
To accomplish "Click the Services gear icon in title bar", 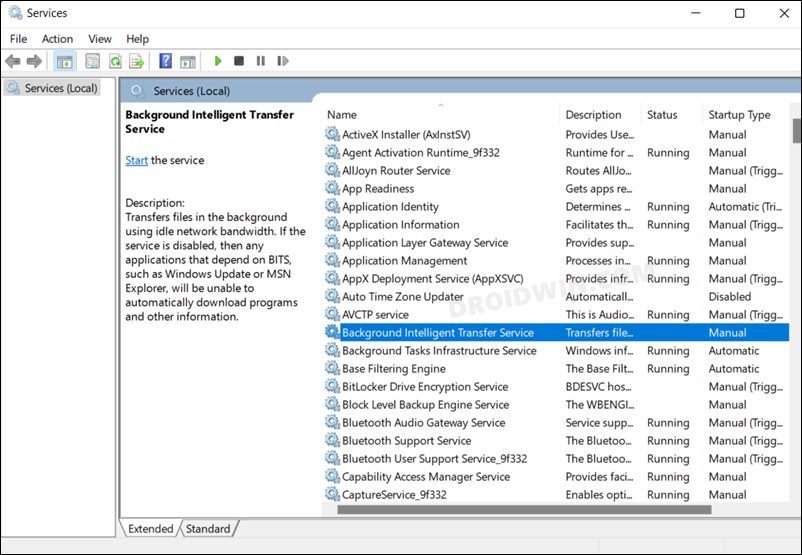I will coord(15,12).
